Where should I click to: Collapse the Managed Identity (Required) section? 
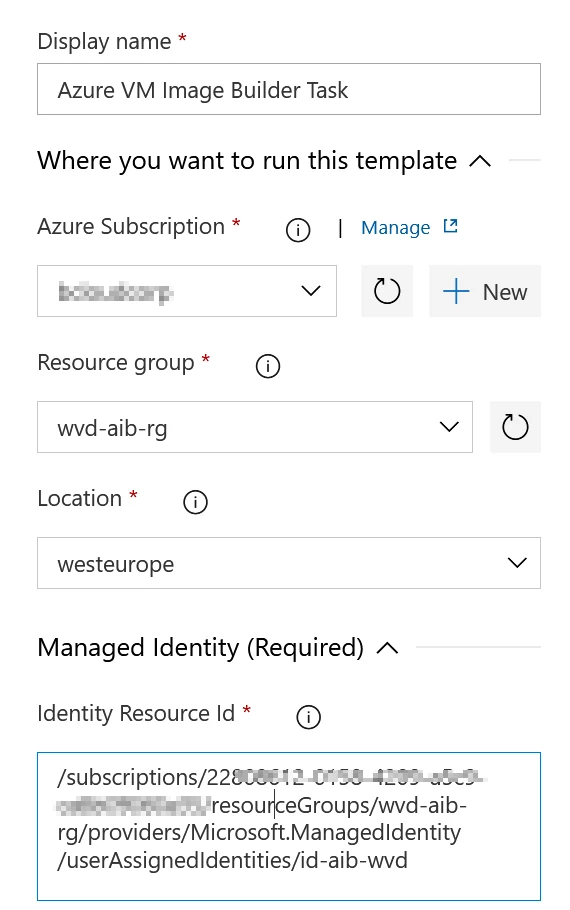pyautogui.click(x=387, y=648)
